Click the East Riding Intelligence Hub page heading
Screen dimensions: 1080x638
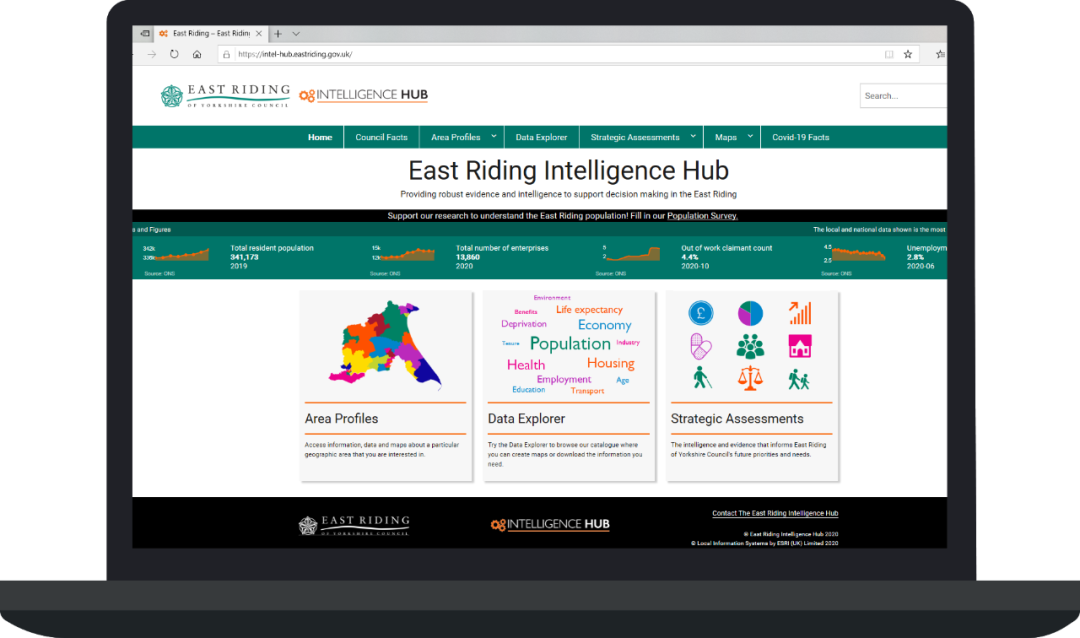pos(568,171)
